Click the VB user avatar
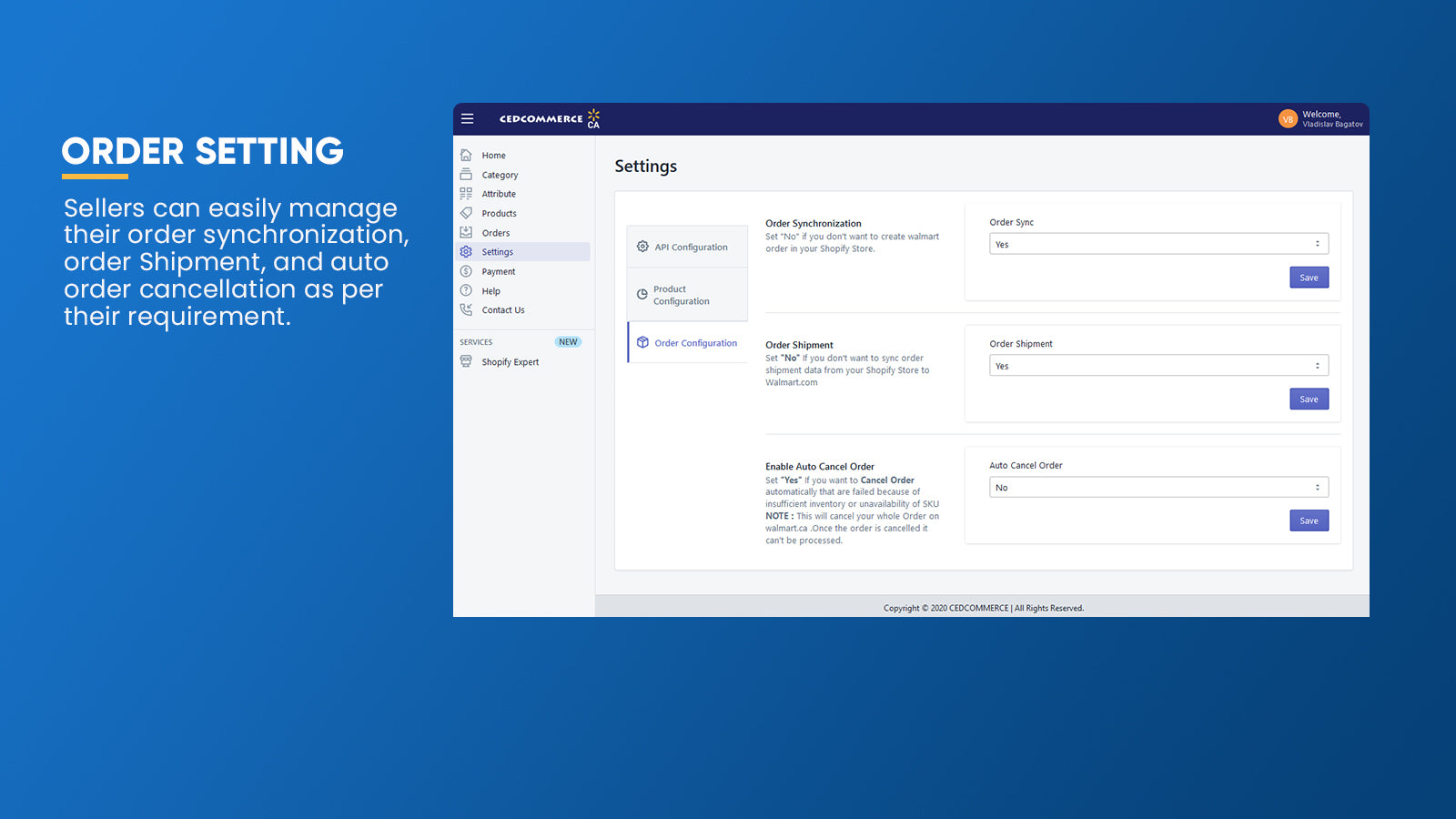The height and width of the screenshot is (819, 1456). pos(1288,119)
